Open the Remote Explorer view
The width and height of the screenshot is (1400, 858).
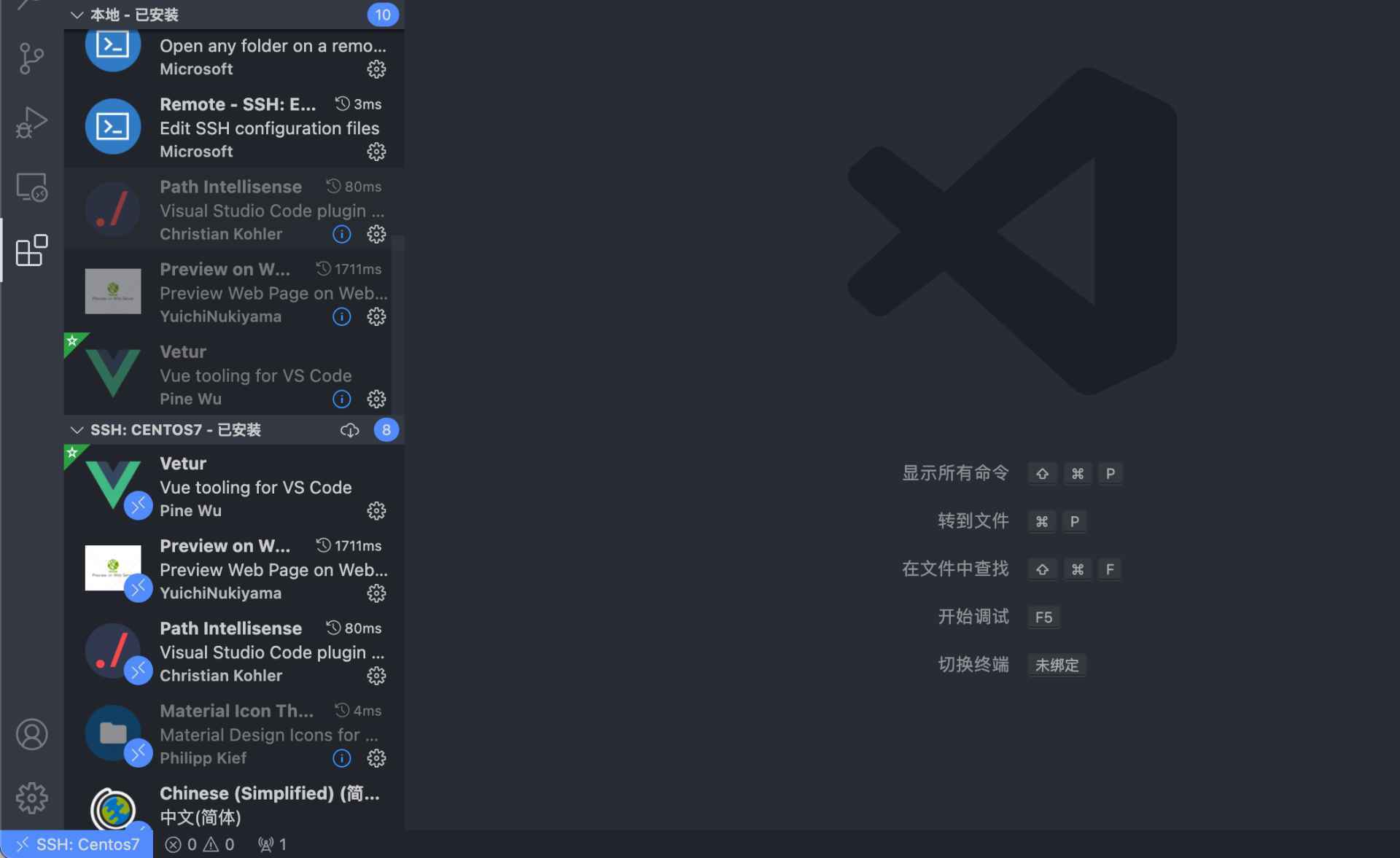[31, 187]
